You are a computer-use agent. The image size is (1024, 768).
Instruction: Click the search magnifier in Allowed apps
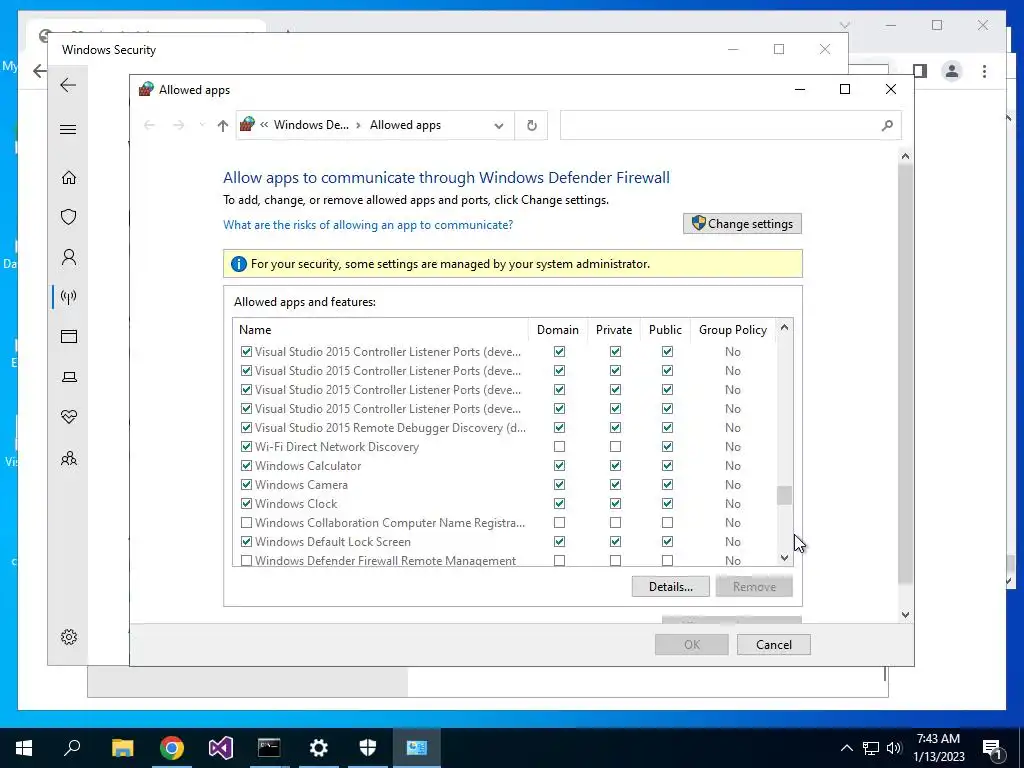(x=887, y=125)
